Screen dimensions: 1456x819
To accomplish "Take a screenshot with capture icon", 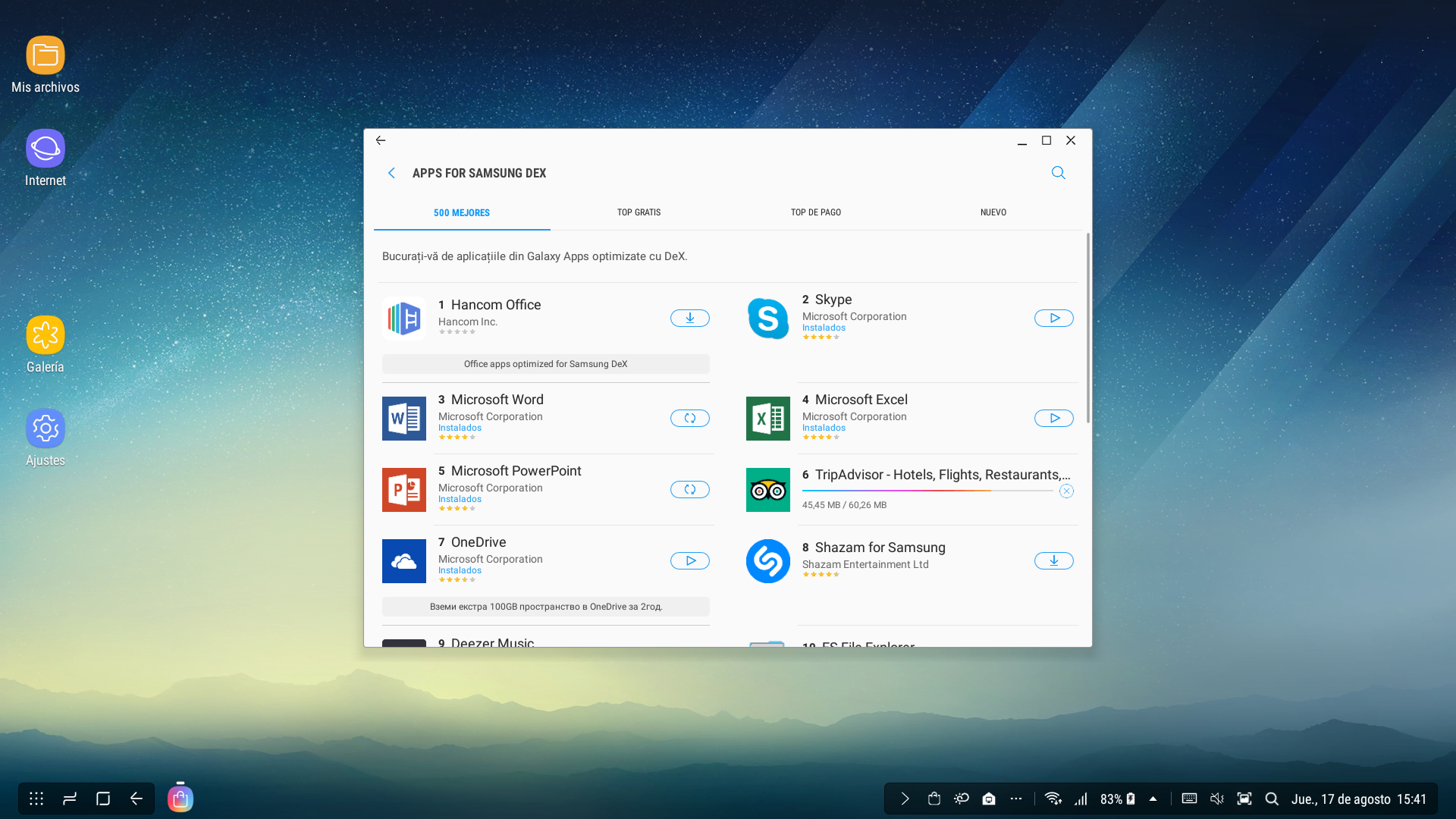I will [x=1244, y=799].
